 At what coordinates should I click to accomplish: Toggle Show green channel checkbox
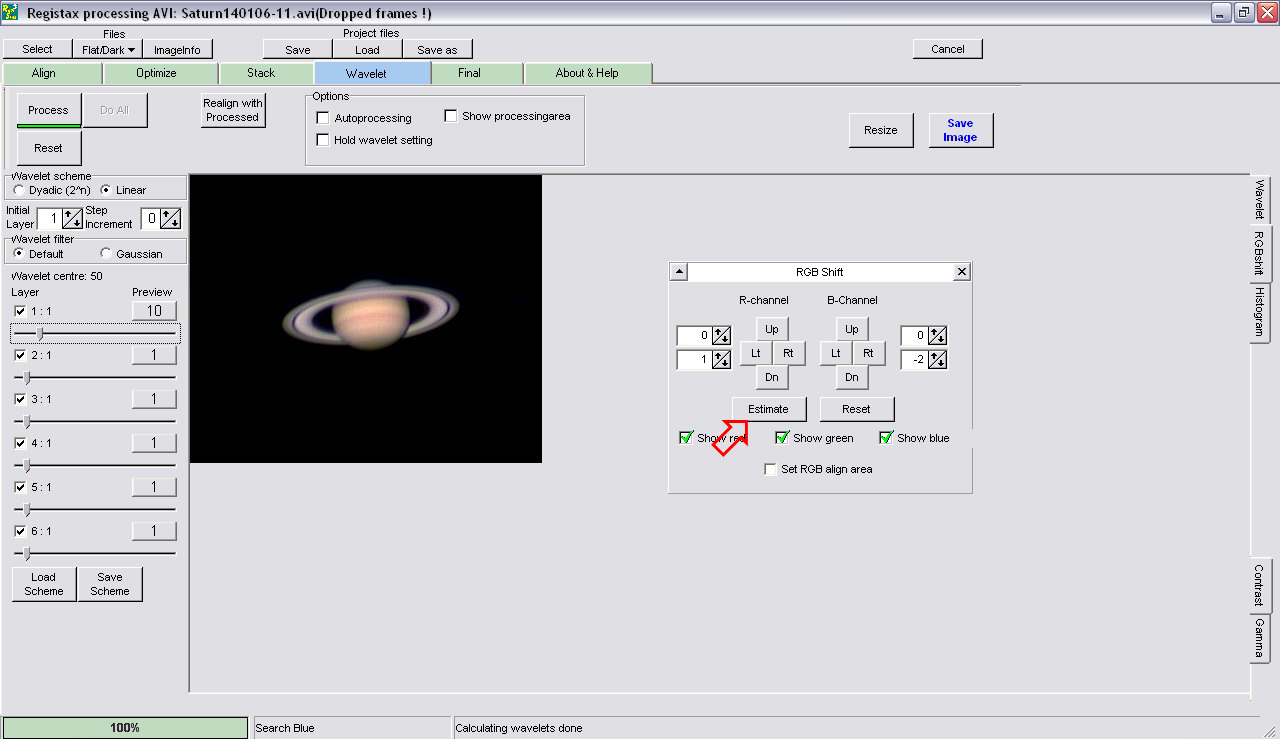tap(782, 438)
